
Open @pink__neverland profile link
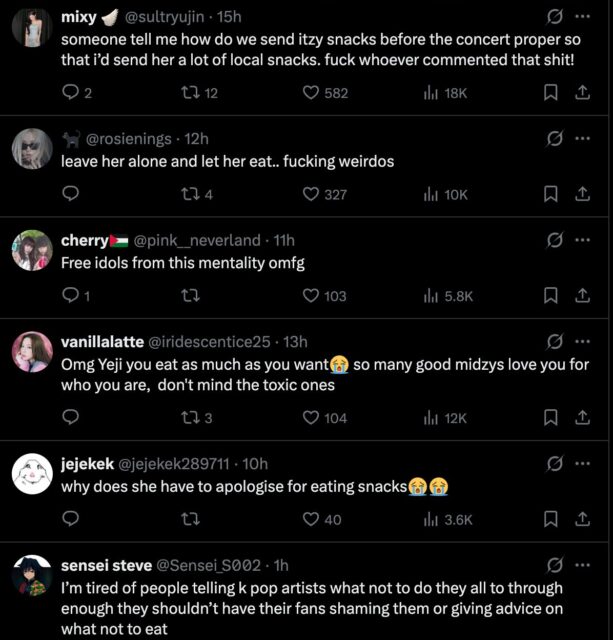[196, 240]
